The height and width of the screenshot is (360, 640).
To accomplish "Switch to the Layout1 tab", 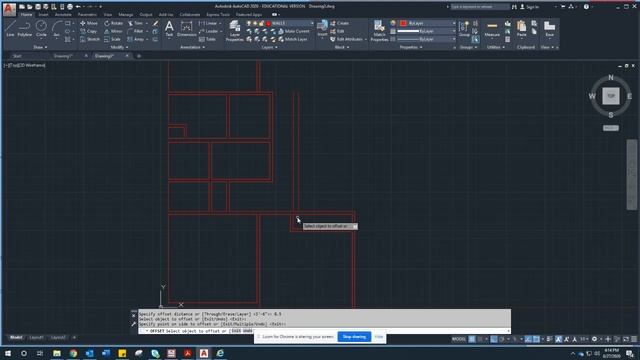I will pyautogui.click(x=36, y=338).
